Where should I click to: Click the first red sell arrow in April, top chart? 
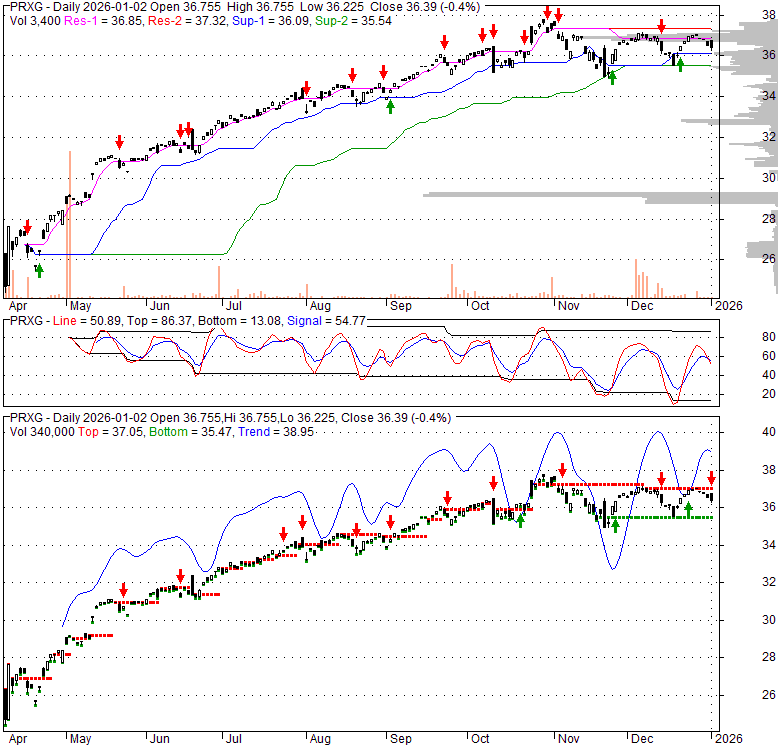(x=28, y=227)
